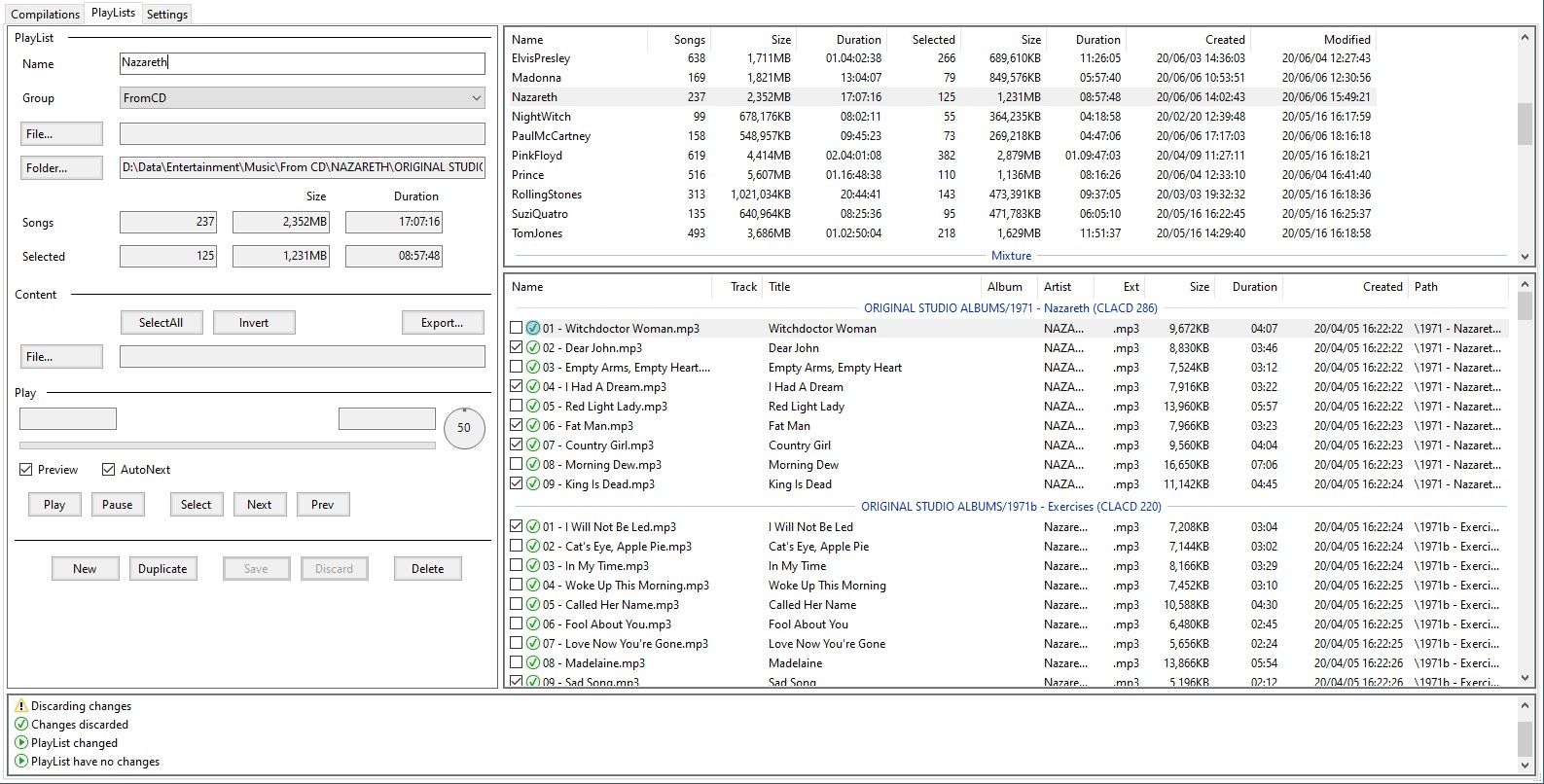This screenshot has height=784, width=1544.
Task: Open the Settings tab
Action: click(167, 15)
